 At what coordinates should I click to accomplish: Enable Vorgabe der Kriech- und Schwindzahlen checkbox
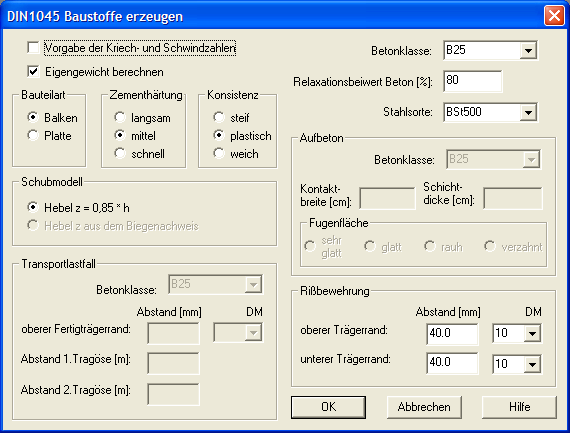pos(33,48)
